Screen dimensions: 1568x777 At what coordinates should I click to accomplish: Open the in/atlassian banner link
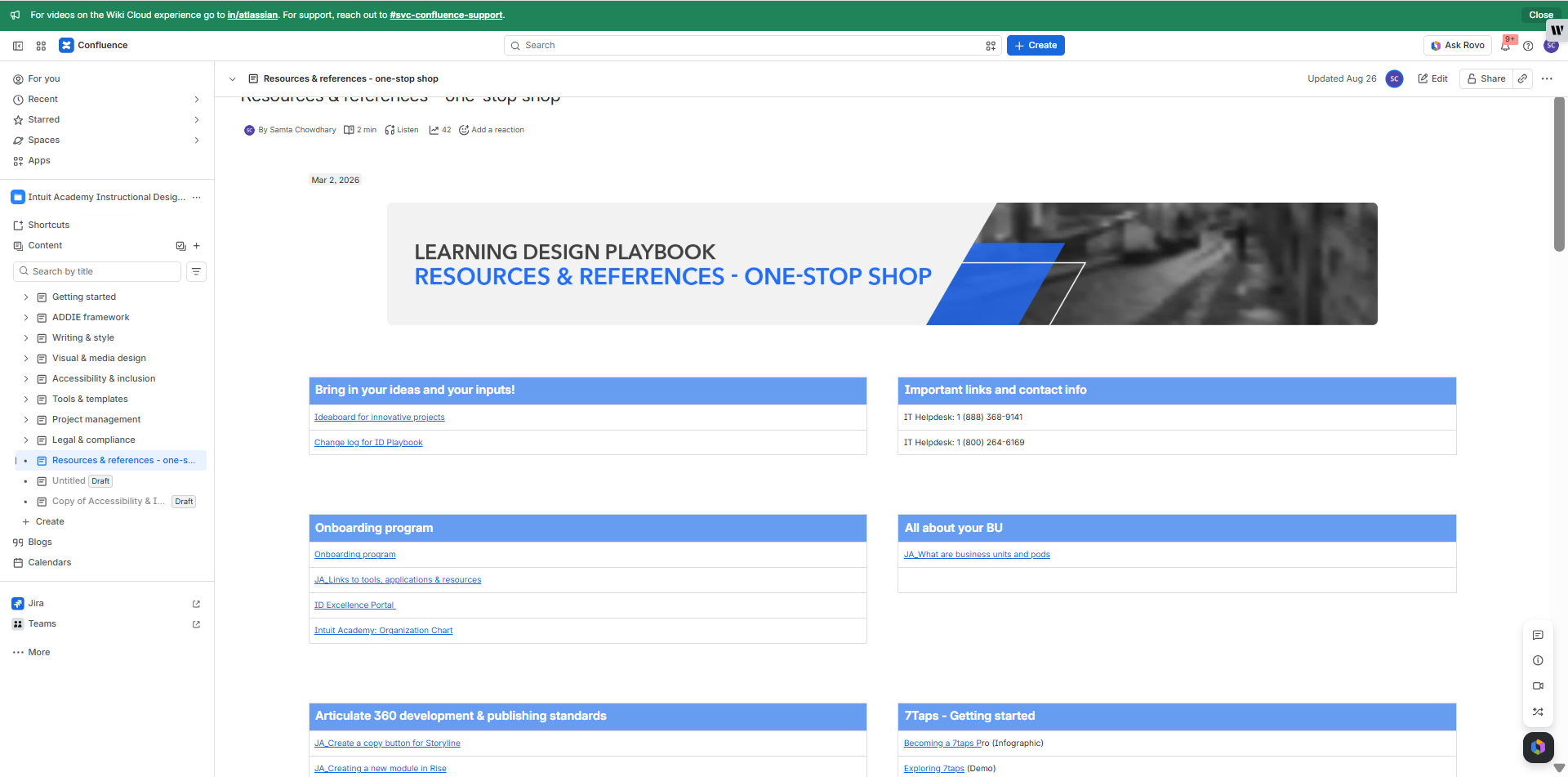252,15
